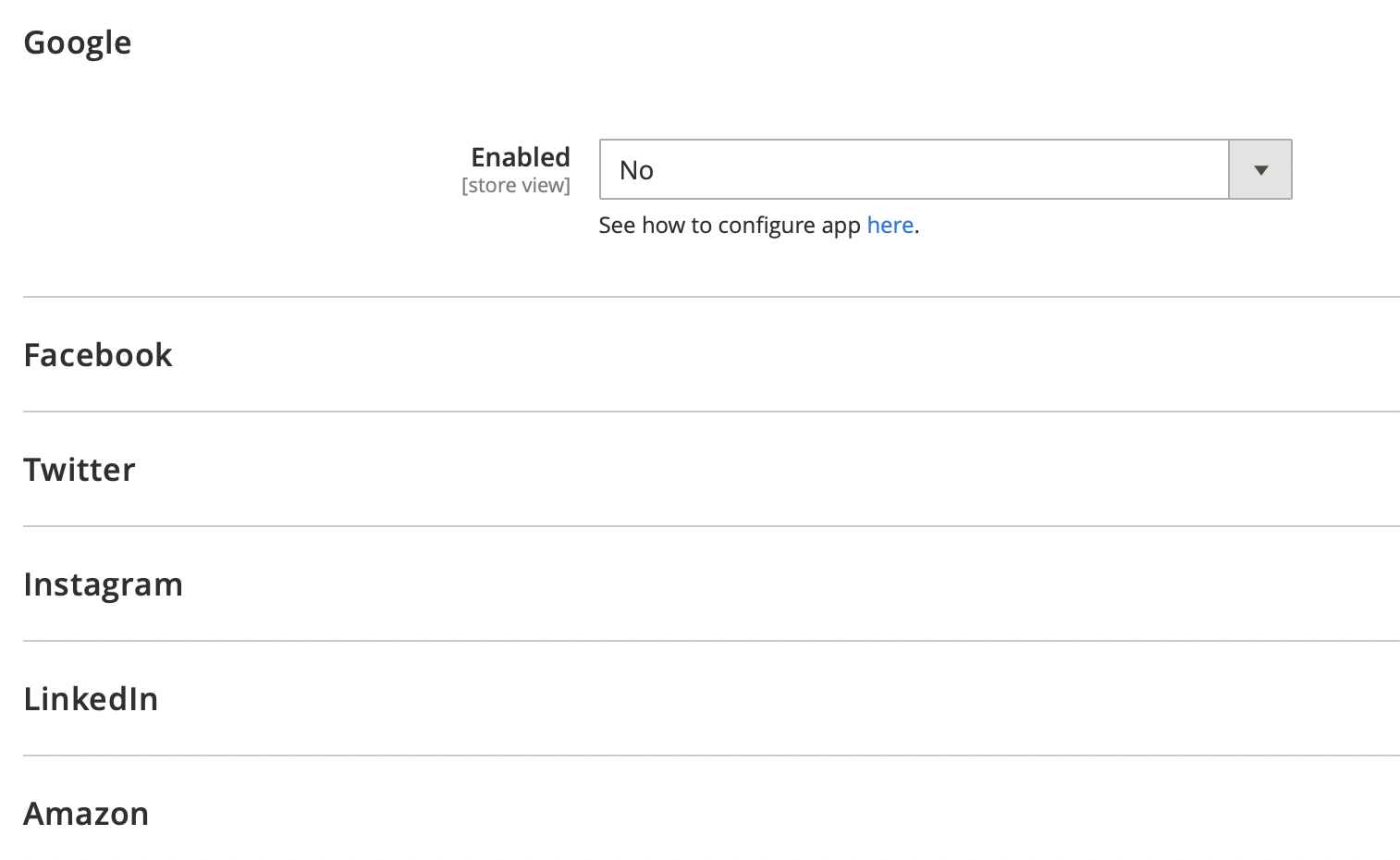
Task: Click the dropdown arrow beside Enabled field
Action: coord(1260,169)
